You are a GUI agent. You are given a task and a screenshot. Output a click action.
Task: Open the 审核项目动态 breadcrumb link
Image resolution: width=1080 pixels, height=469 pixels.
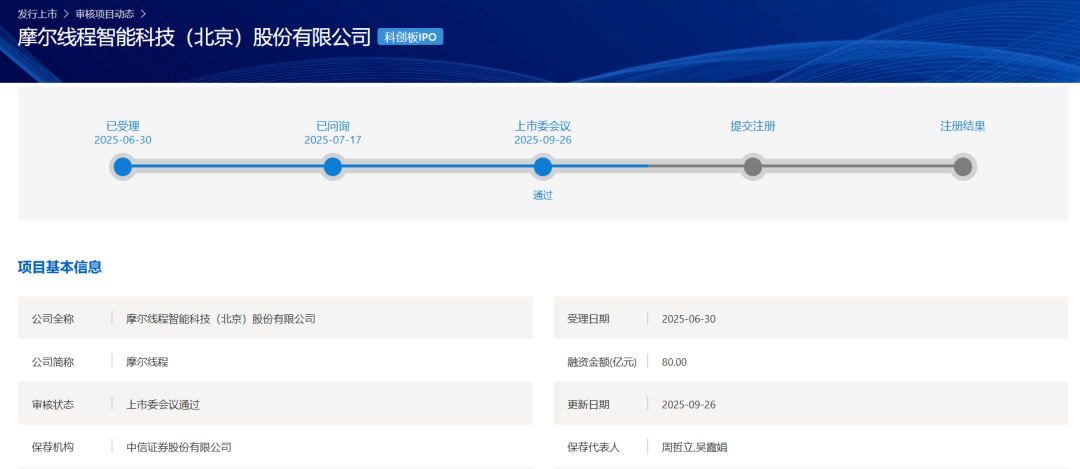(105, 13)
